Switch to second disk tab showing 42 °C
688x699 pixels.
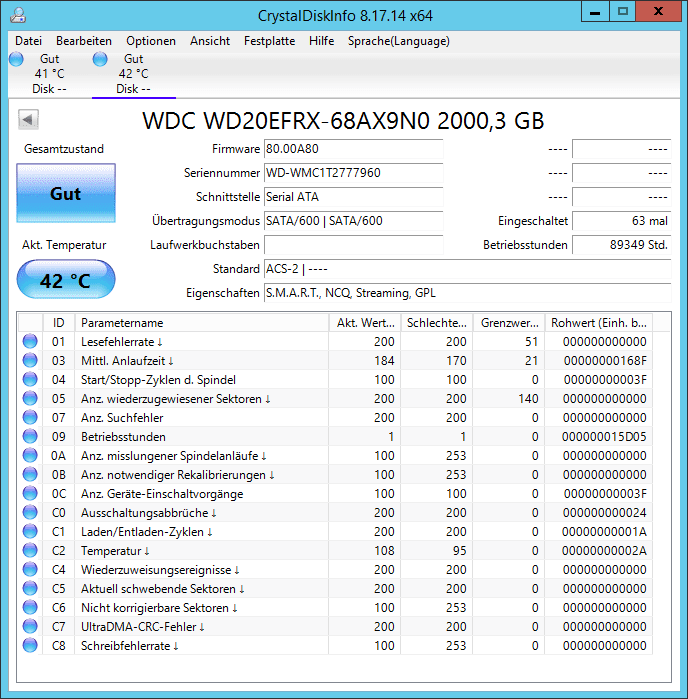[x=134, y=74]
